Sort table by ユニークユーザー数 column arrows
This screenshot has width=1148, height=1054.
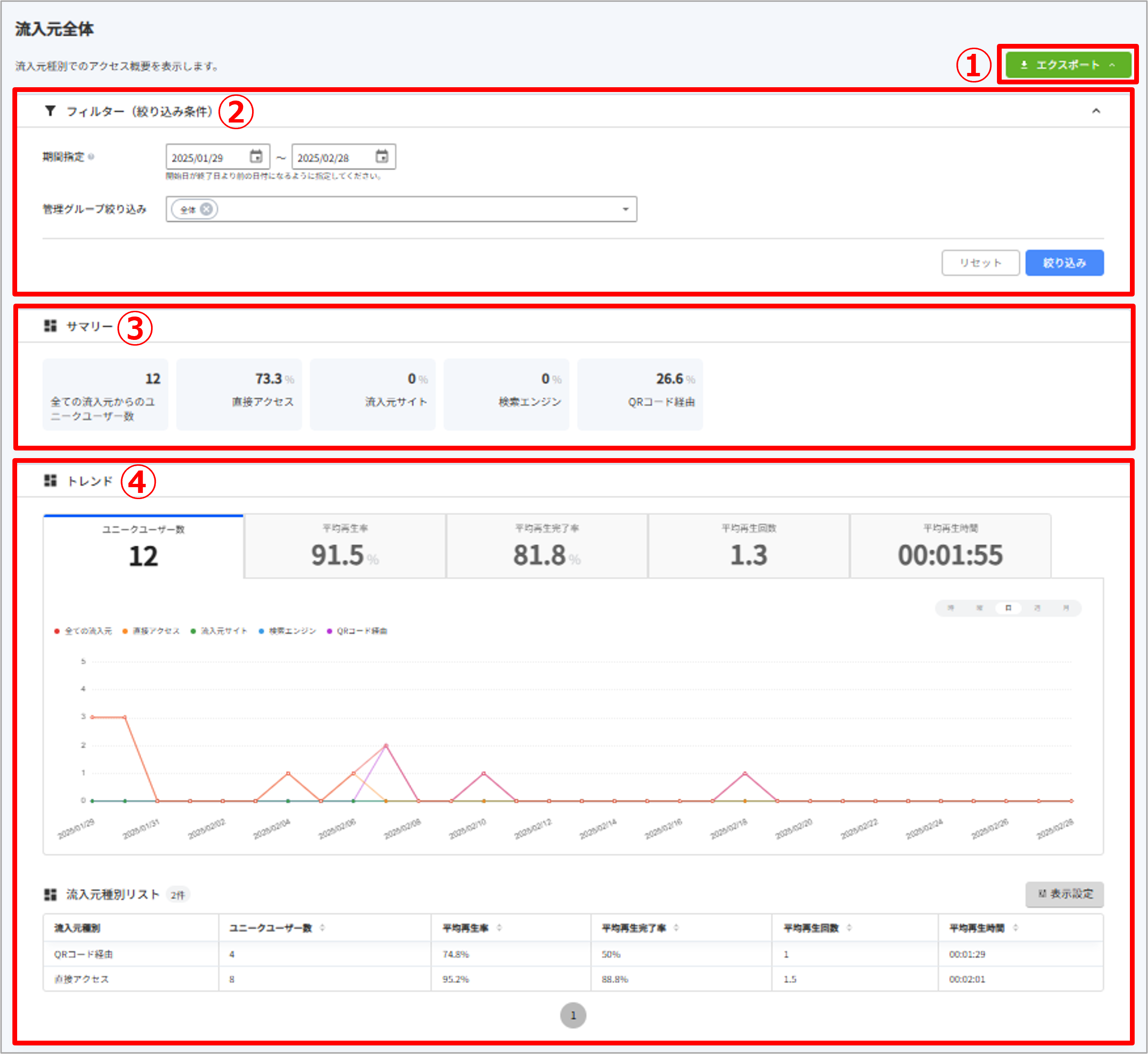point(322,927)
